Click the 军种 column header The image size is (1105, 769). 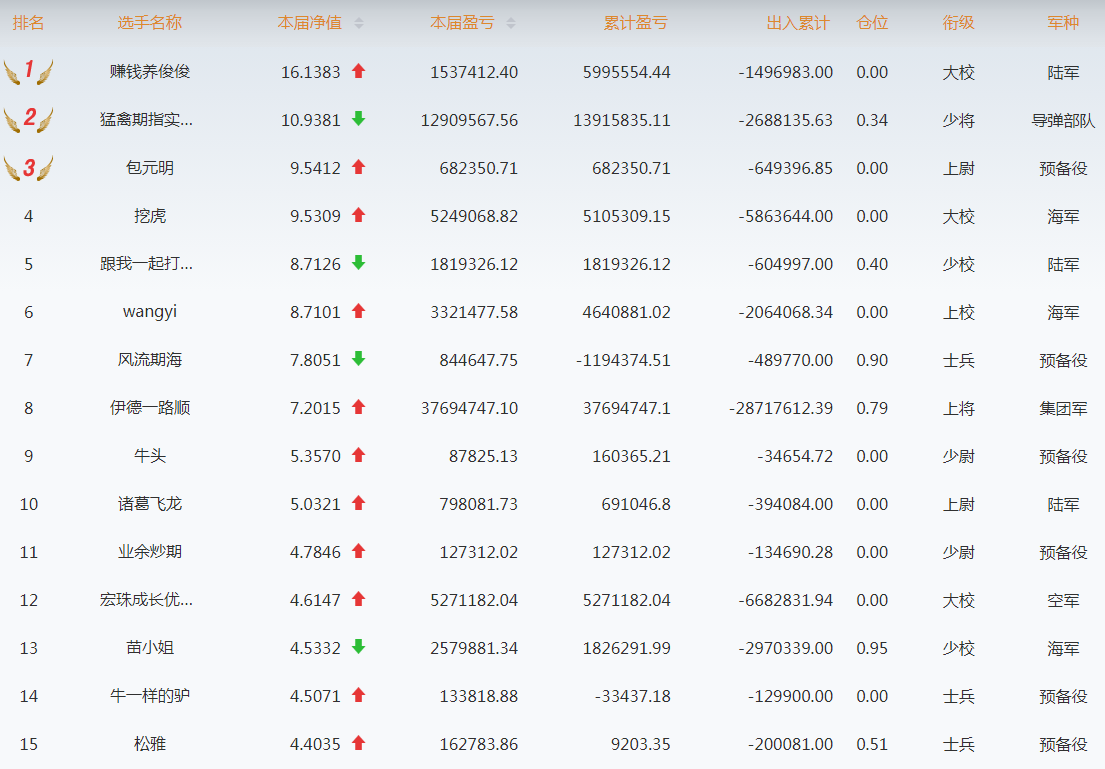tap(1063, 23)
